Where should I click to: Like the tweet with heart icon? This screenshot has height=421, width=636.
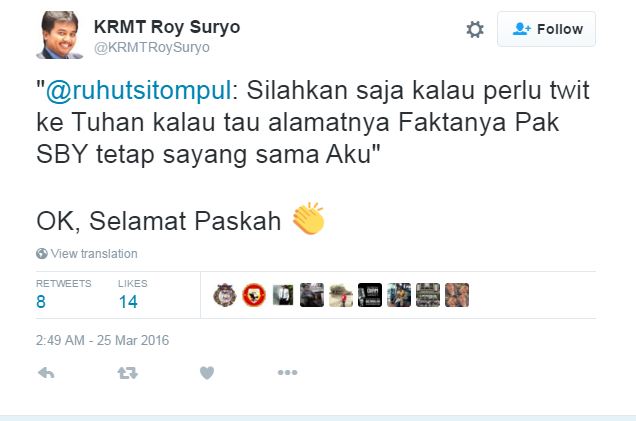click(207, 373)
